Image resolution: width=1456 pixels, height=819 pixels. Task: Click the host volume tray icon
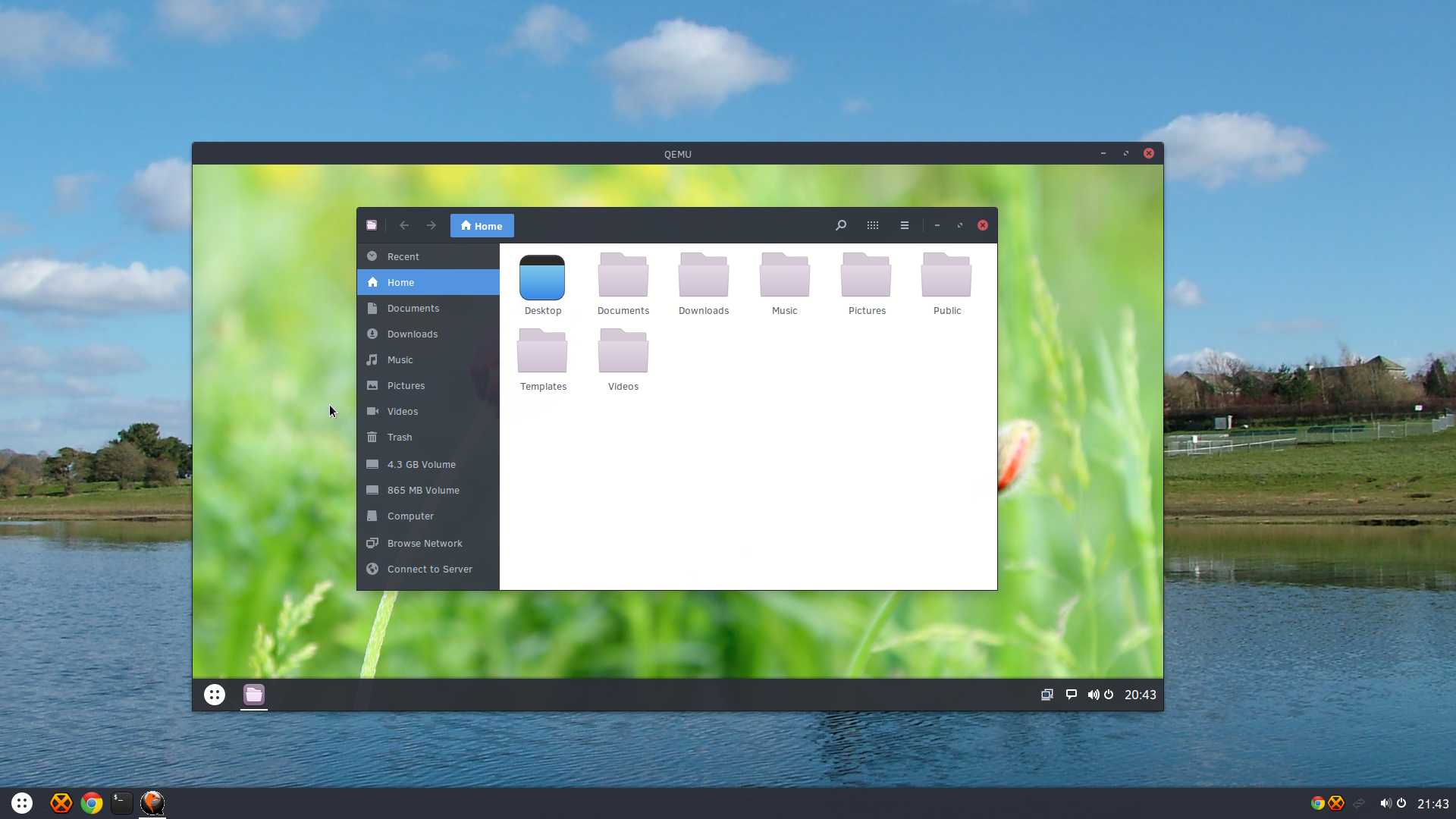tap(1385, 803)
